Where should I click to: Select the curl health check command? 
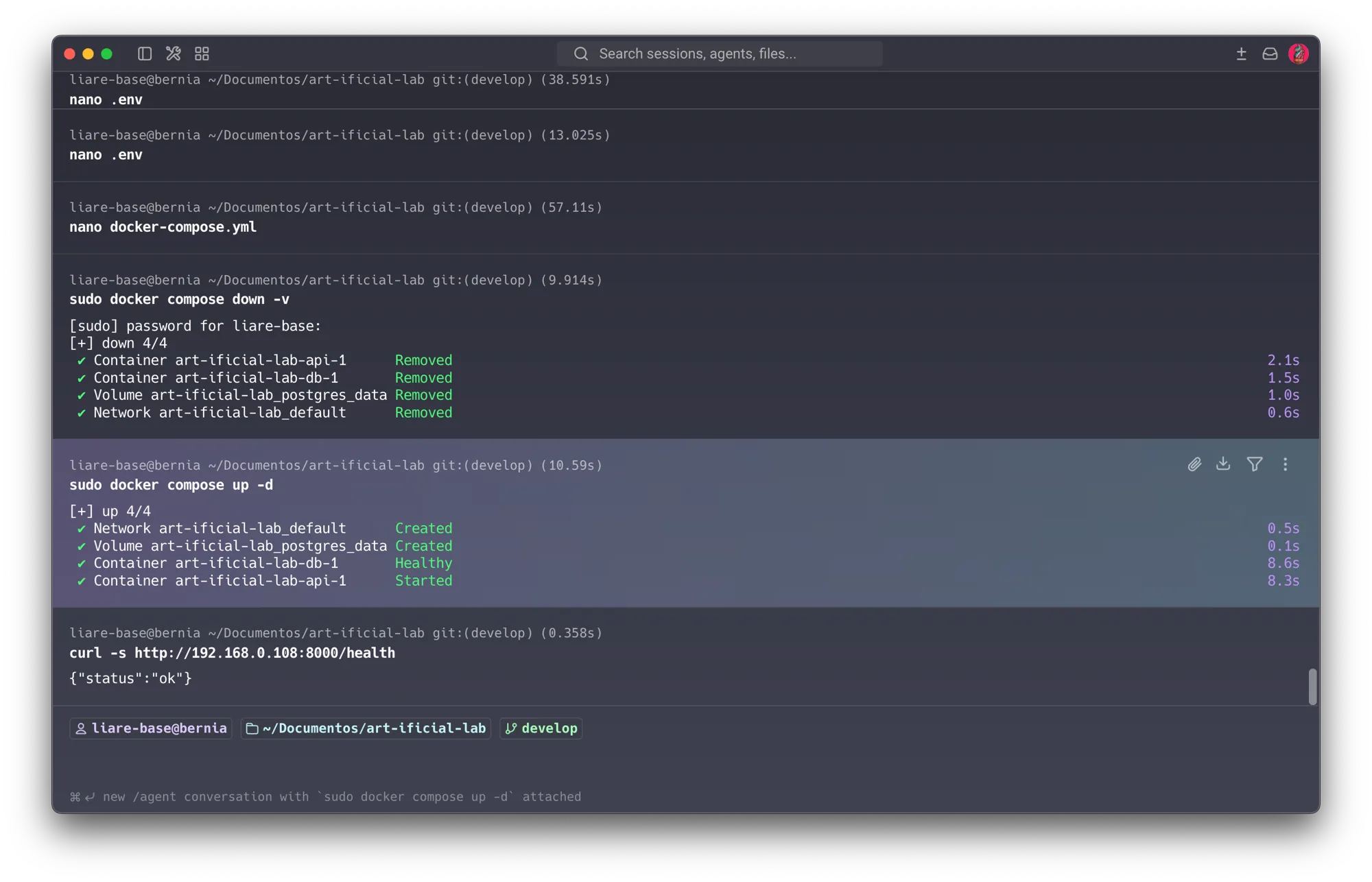point(232,653)
